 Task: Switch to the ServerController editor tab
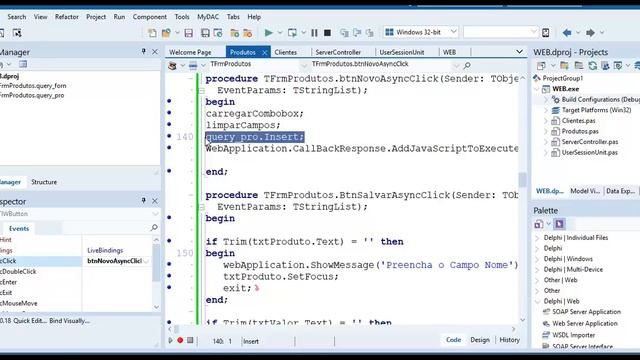tap(338, 52)
